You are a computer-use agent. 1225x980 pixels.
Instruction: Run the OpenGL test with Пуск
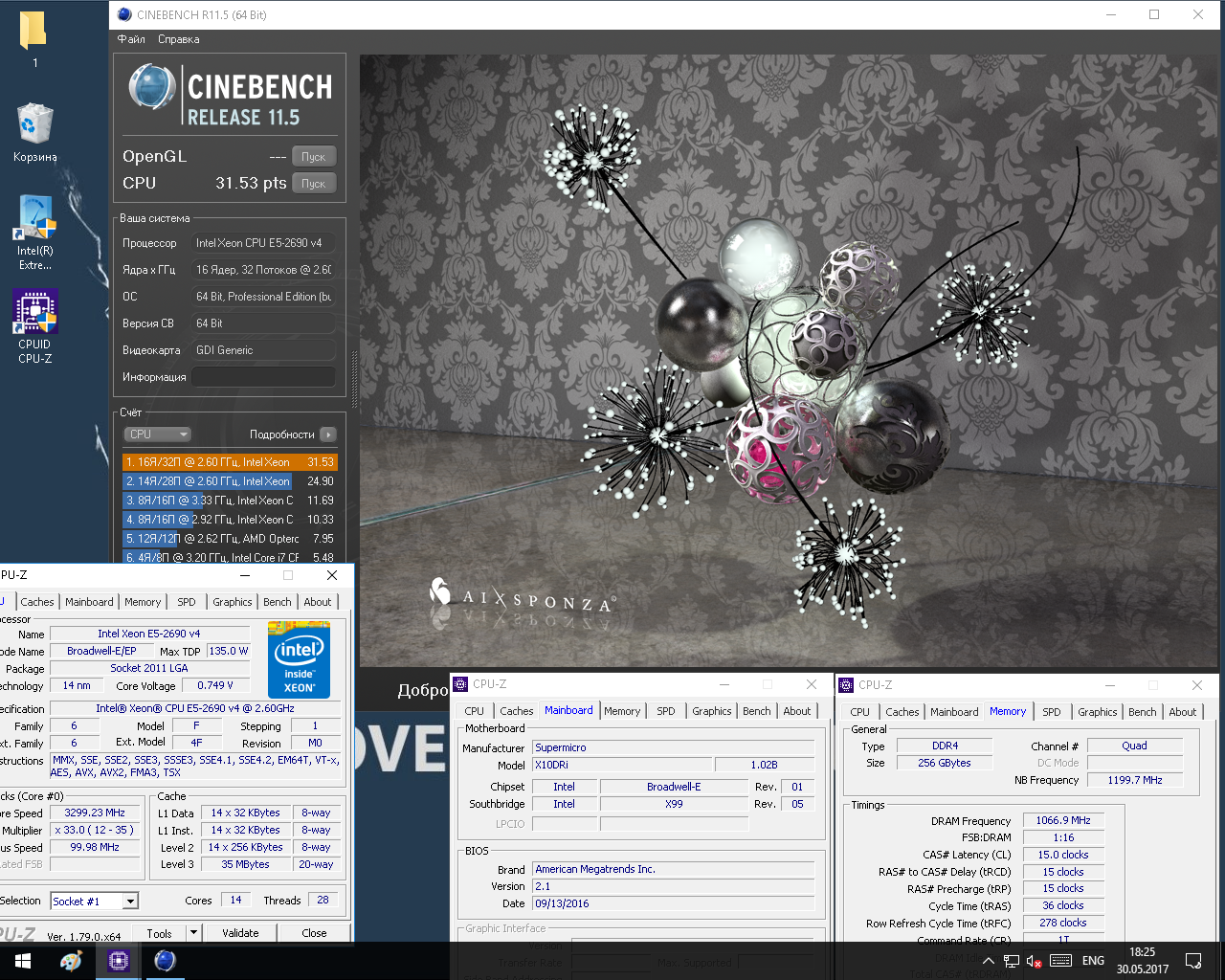point(313,157)
